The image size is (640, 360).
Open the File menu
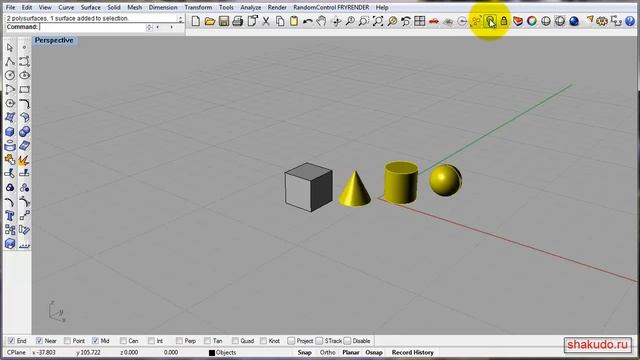tap(10, 7)
